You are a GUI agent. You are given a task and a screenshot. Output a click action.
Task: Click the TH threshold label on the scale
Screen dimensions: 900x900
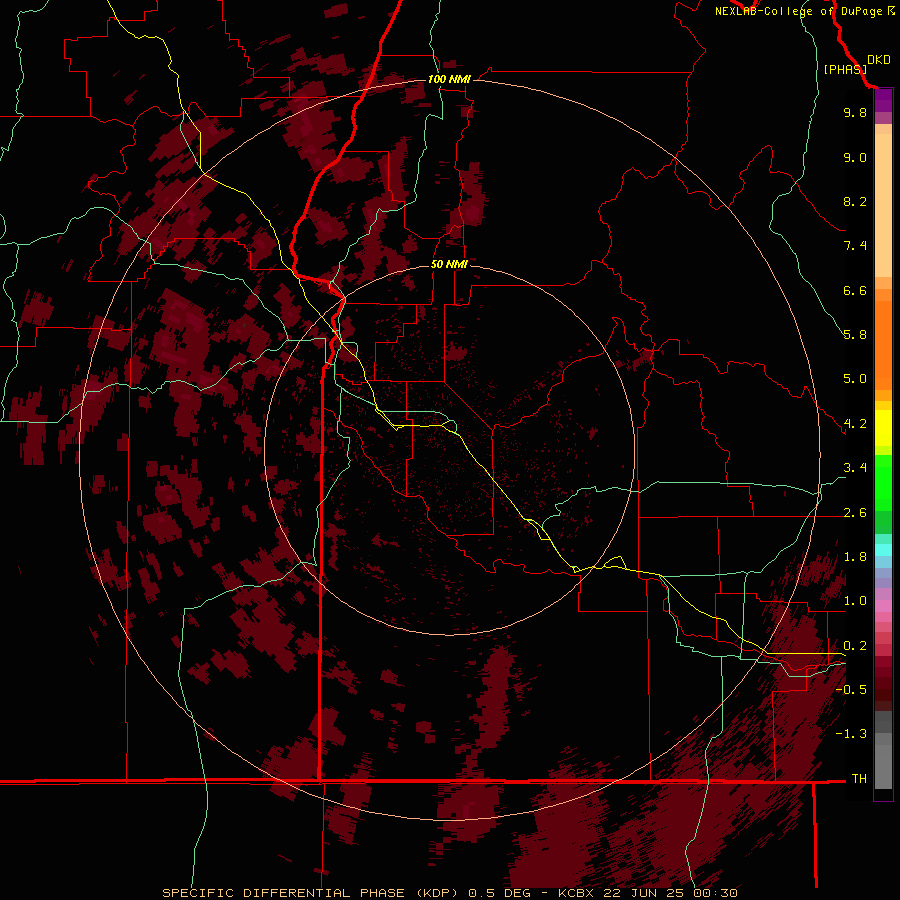click(859, 779)
